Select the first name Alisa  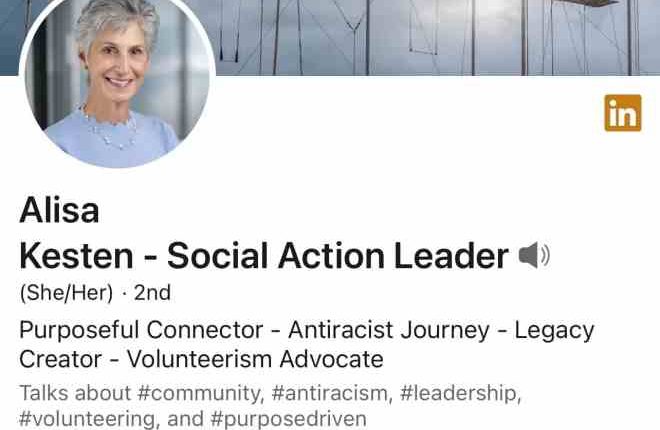(59, 210)
